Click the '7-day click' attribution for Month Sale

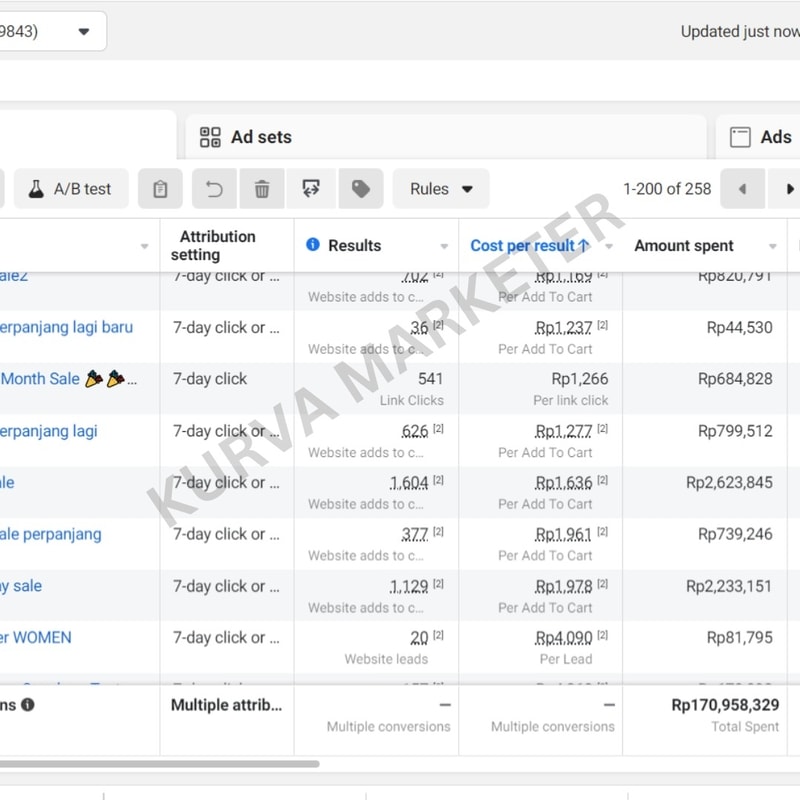pyautogui.click(x=210, y=379)
